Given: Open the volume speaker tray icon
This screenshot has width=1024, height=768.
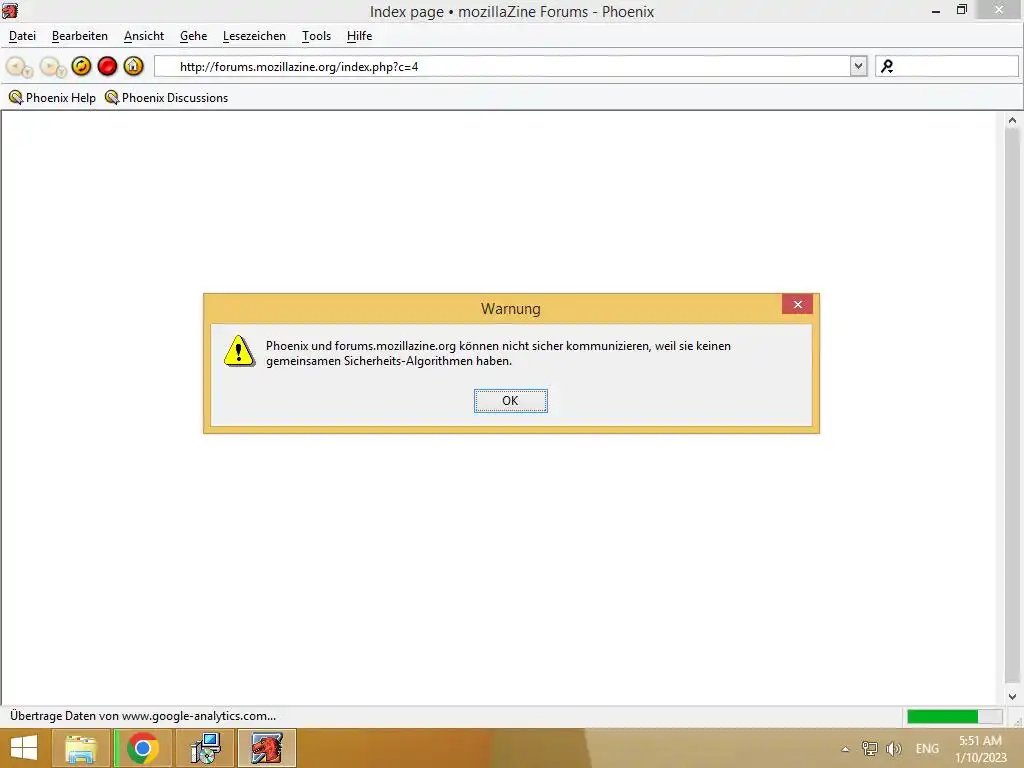Looking at the screenshot, I should point(893,748).
